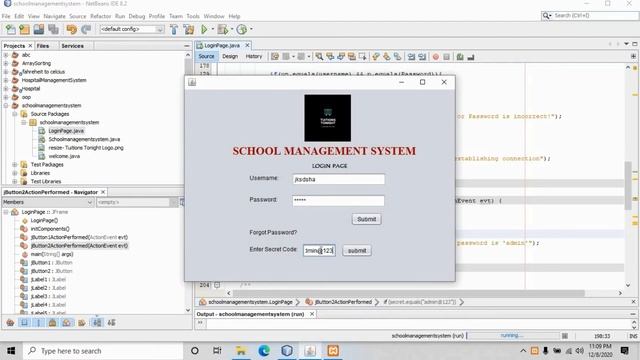Open the Debug menu
Image resolution: width=640 pixels, height=360 pixels.
point(137,16)
